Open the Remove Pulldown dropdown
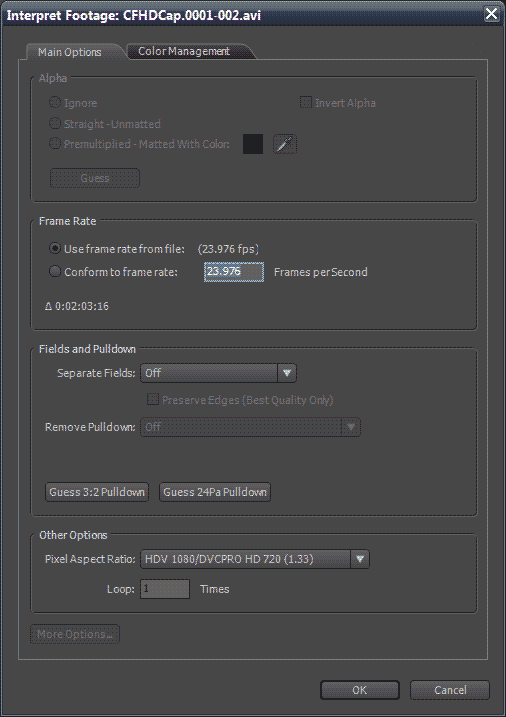506x717 pixels. [x=250, y=427]
